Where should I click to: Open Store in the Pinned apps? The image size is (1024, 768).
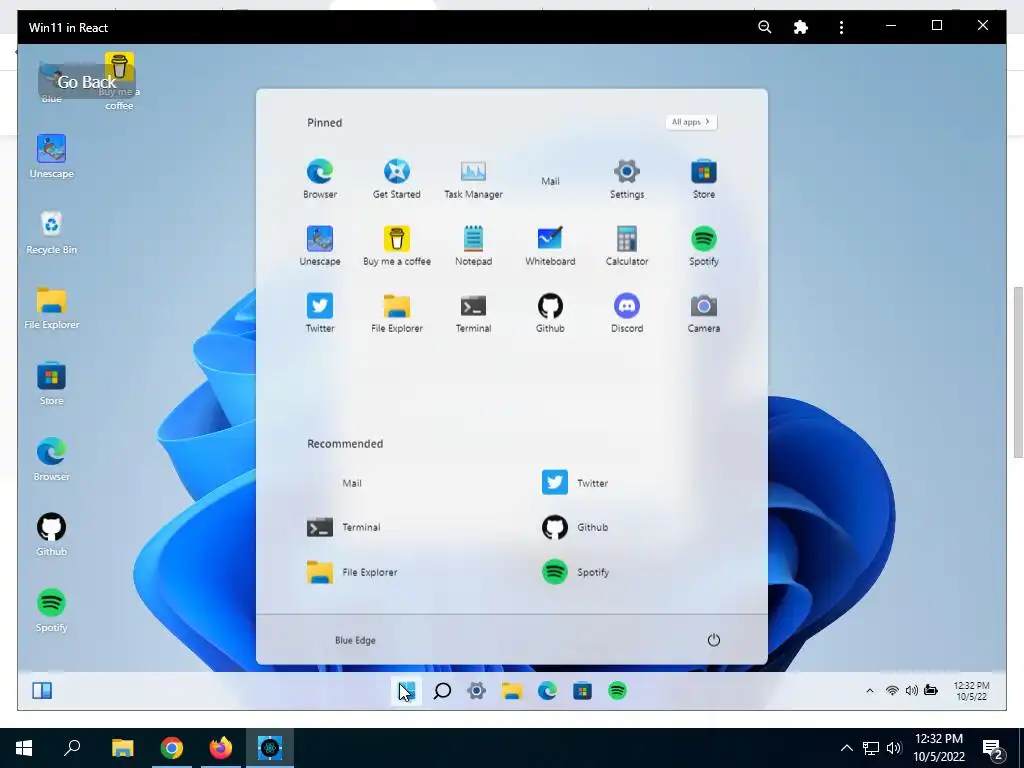703,178
